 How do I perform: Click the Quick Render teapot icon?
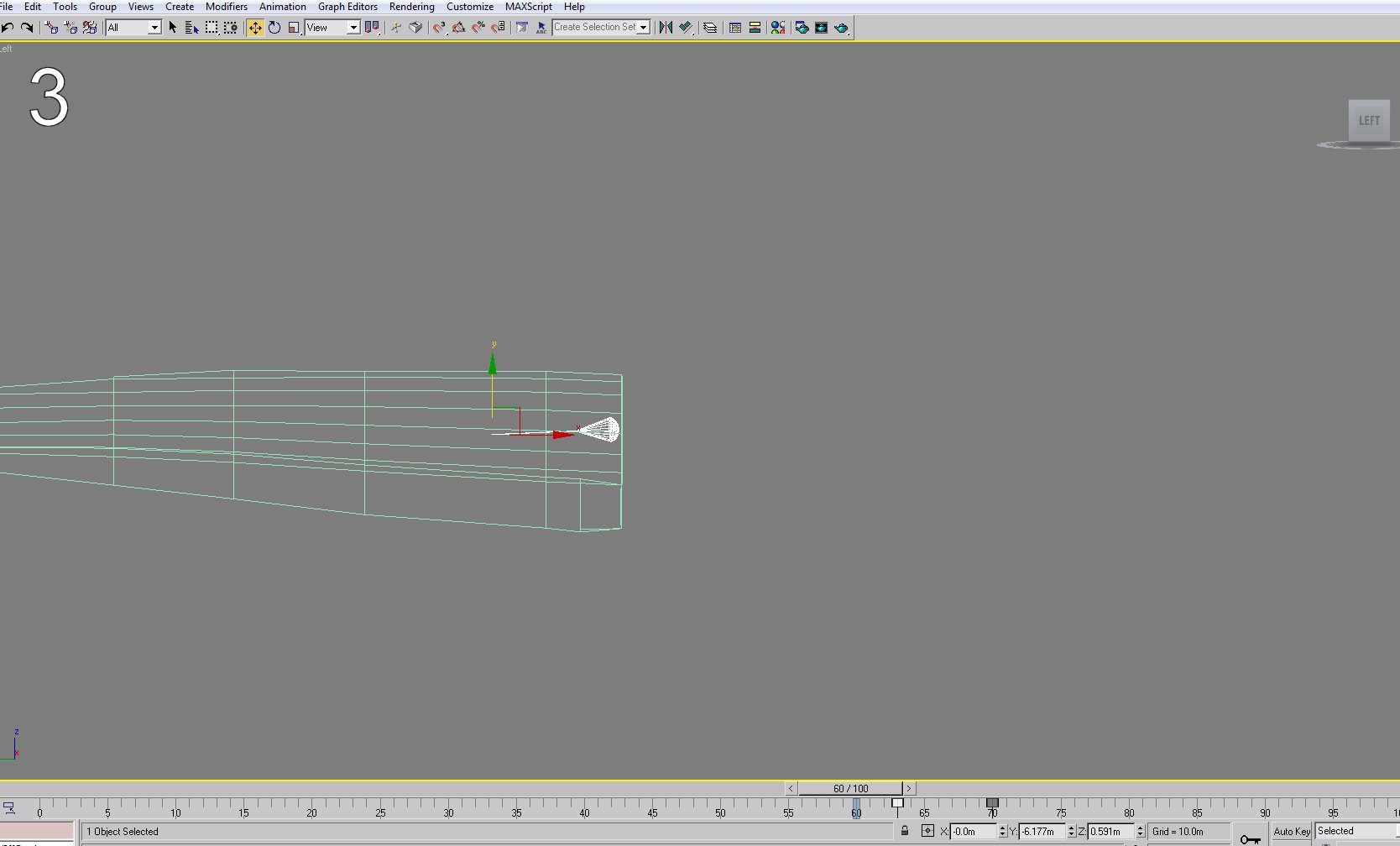(841, 28)
